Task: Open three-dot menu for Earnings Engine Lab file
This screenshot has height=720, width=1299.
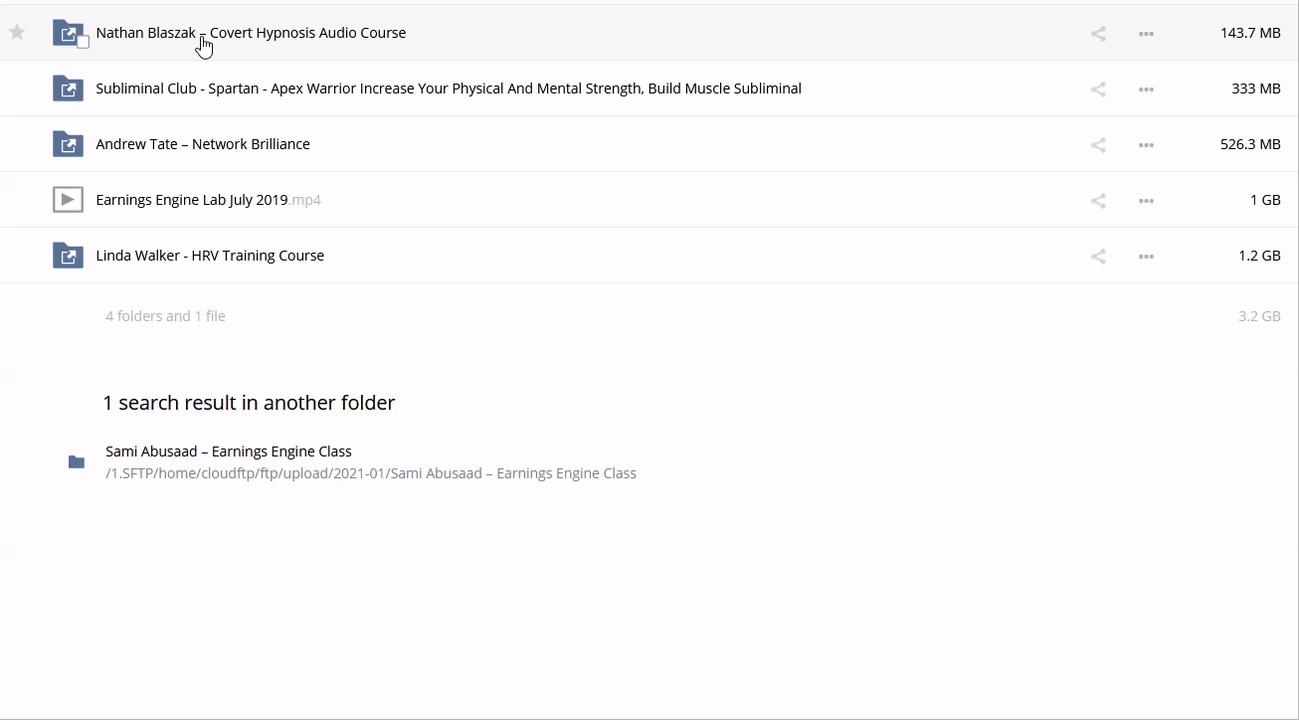Action: tap(1146, 201)
